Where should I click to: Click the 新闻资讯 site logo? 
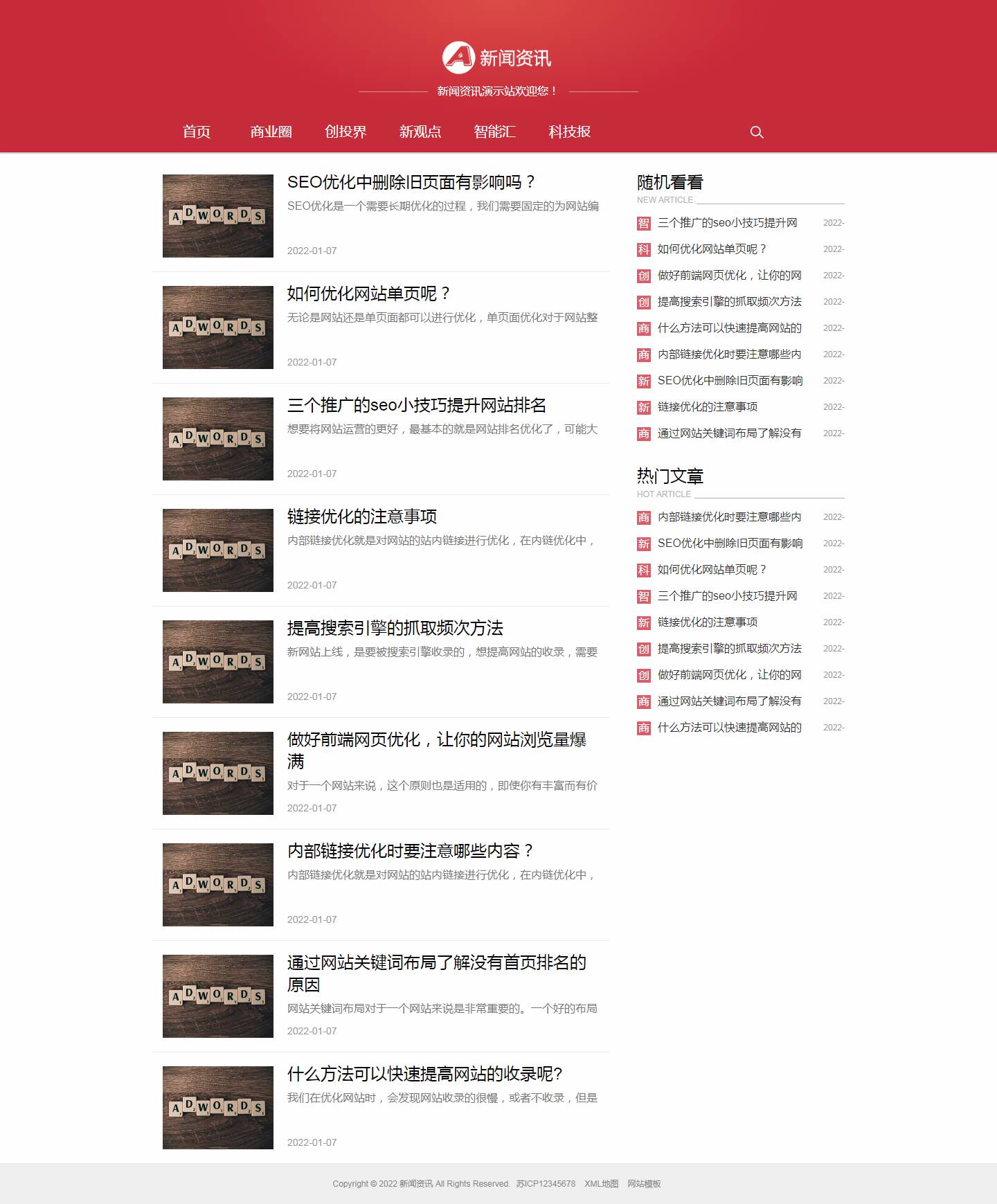pos(497,57)
